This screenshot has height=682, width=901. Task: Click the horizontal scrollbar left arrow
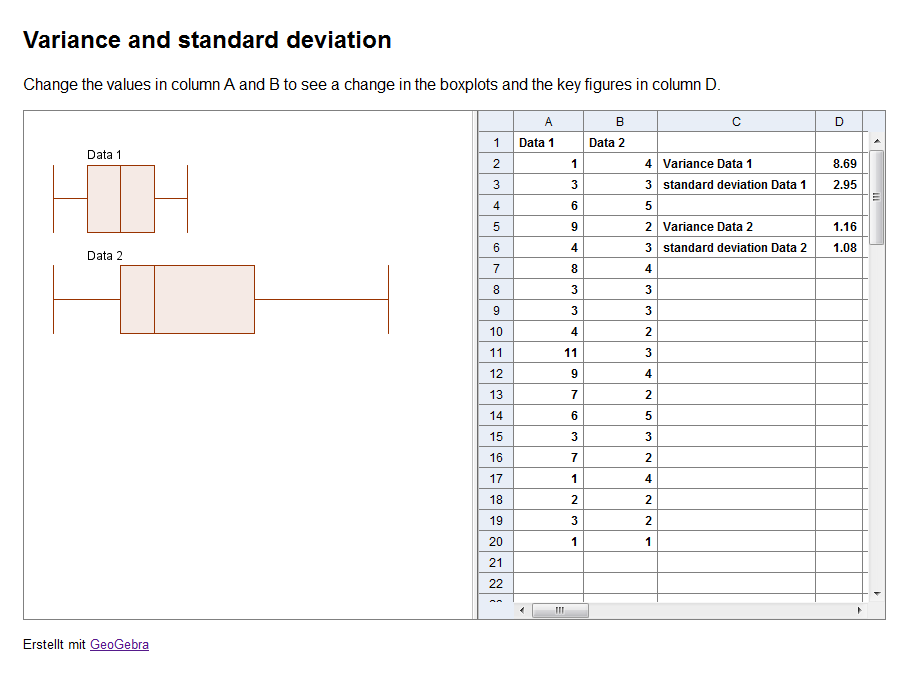click(522, 610)
